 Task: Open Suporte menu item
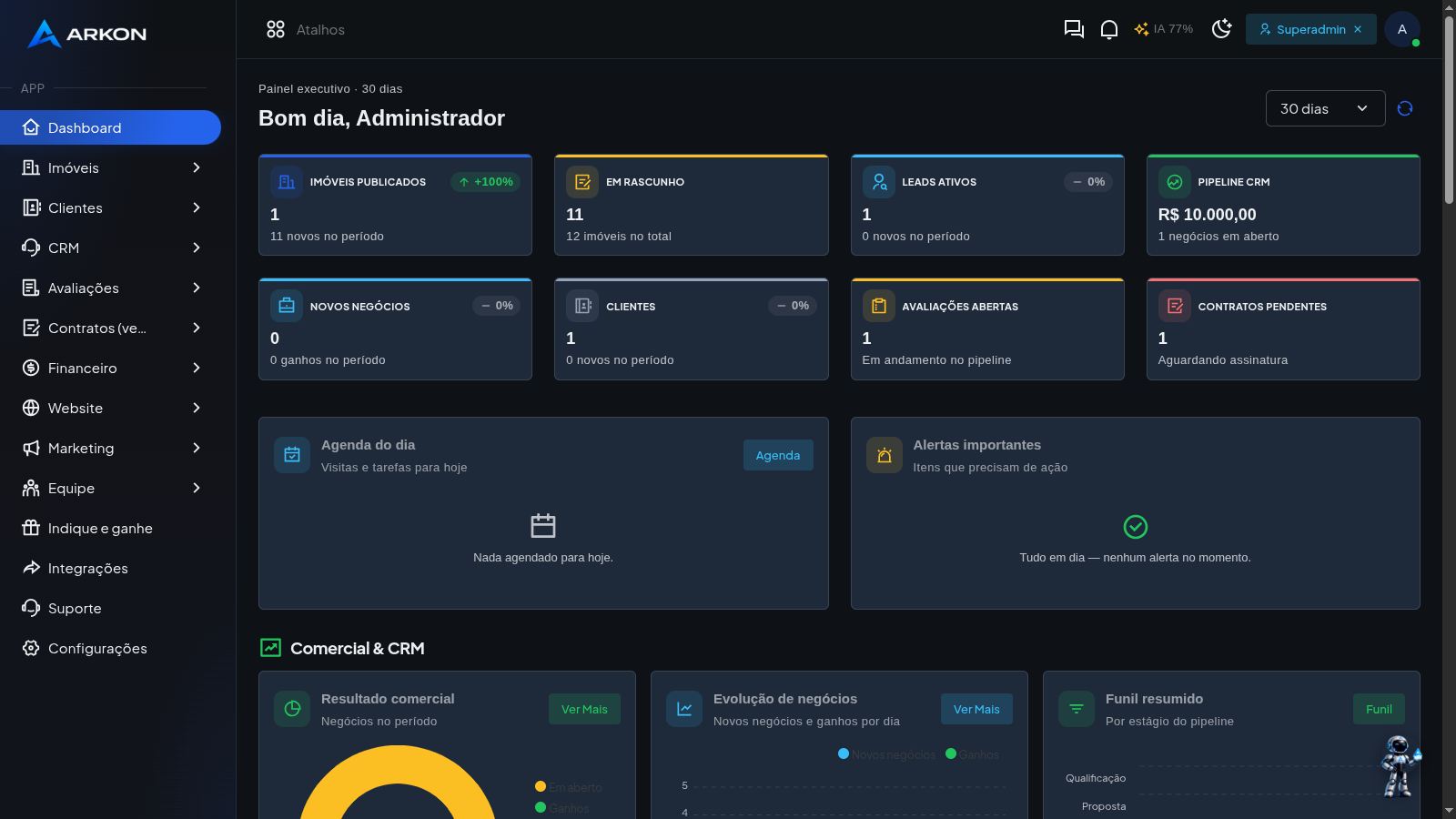(110, 608)
